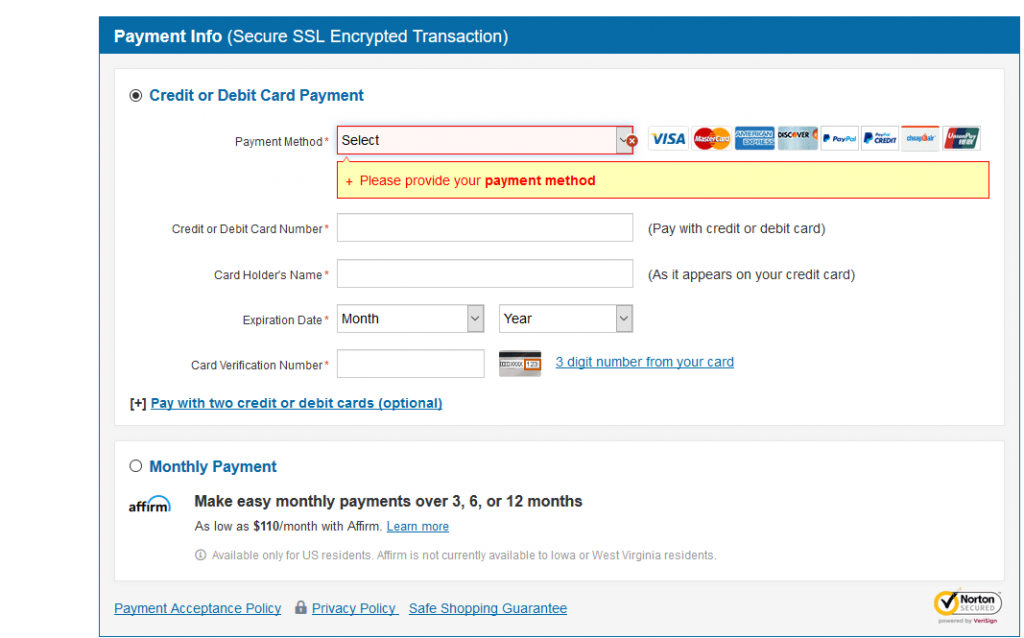Click the Visa card logo

[x=668, y=139]
